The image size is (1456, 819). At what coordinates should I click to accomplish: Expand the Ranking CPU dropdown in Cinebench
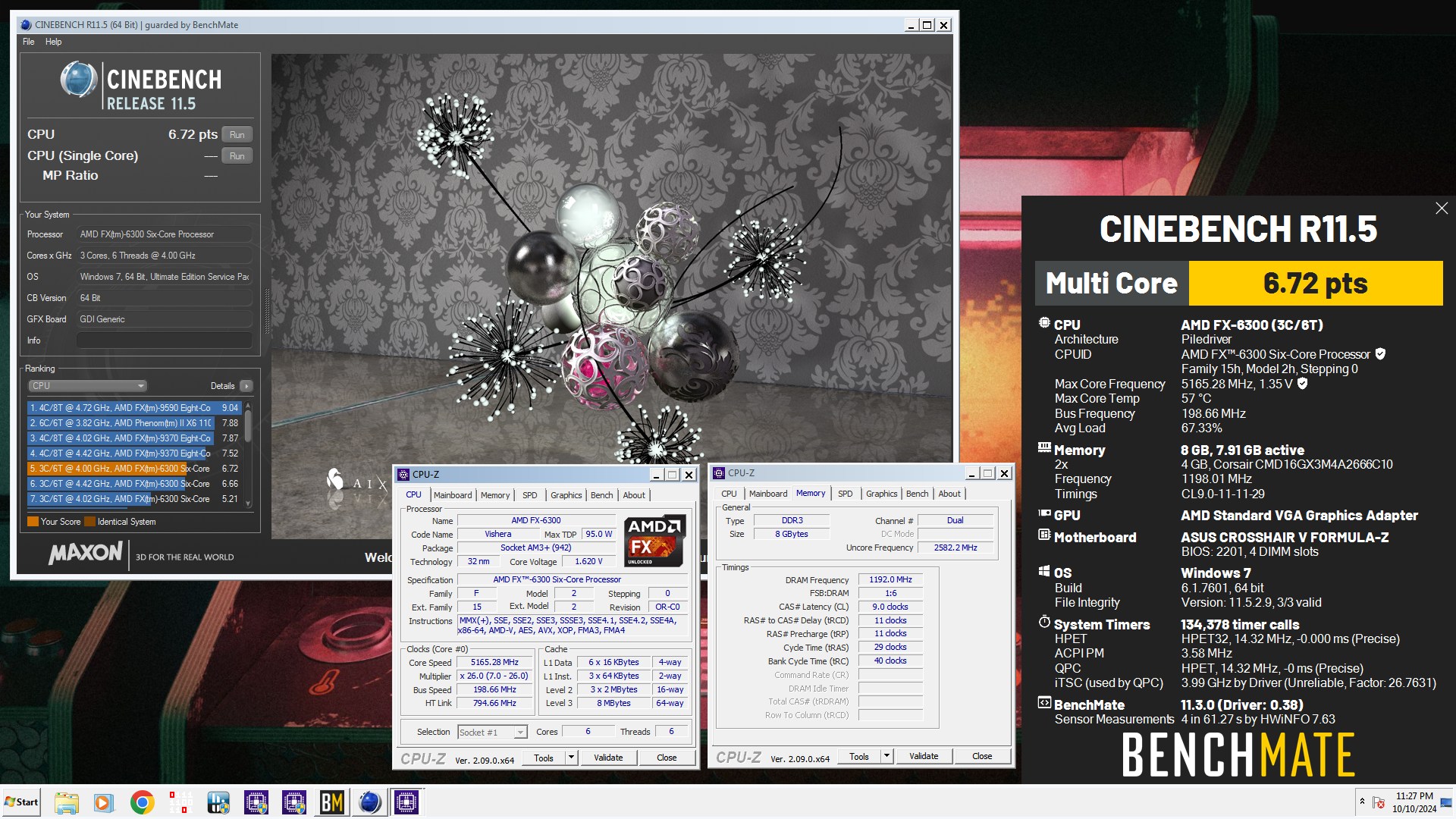[87, 386]
